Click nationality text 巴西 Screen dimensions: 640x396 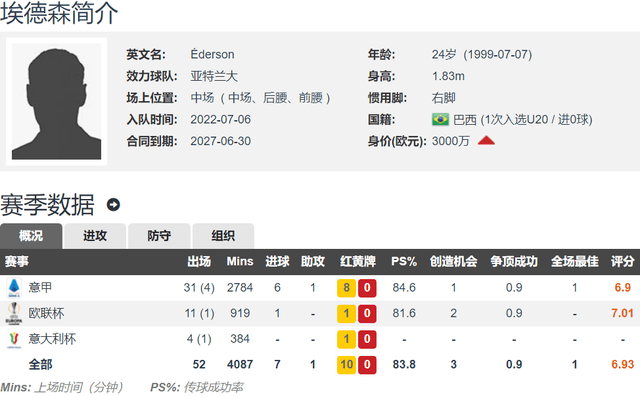click(x=465, y=120)
